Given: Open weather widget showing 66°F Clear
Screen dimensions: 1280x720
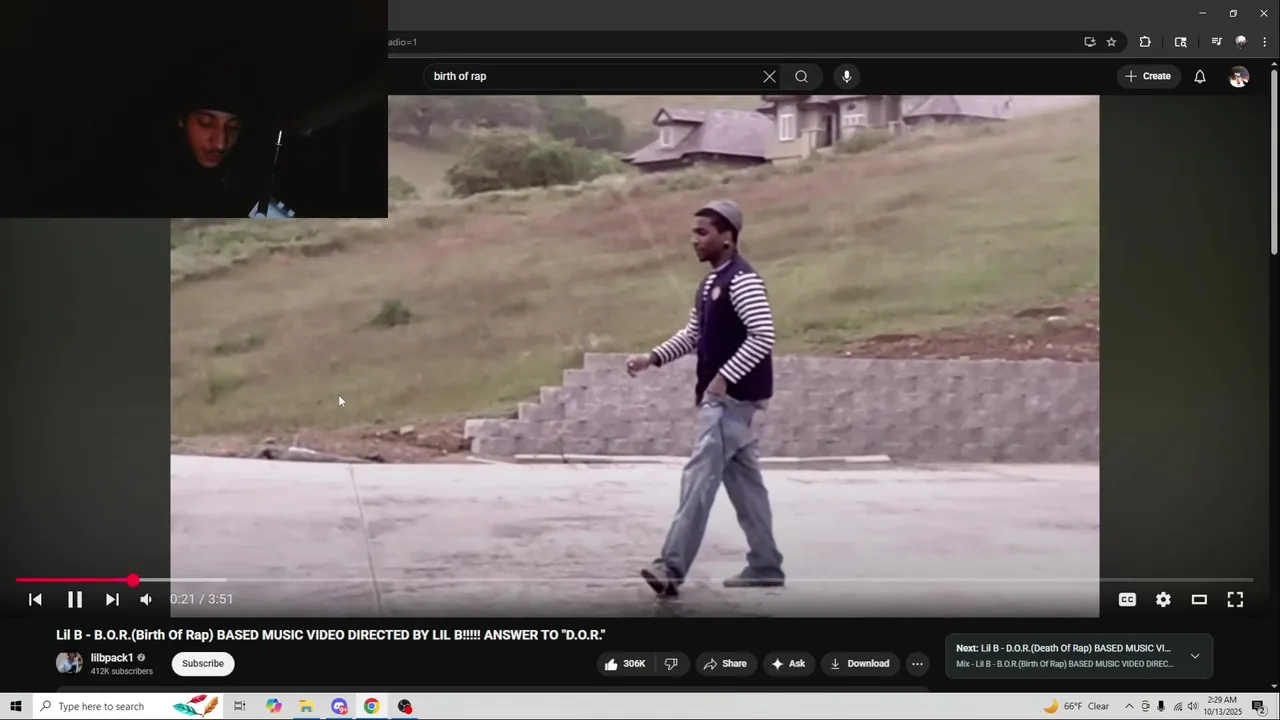Looking at the screenshot, I should [x=1076, y=706].
